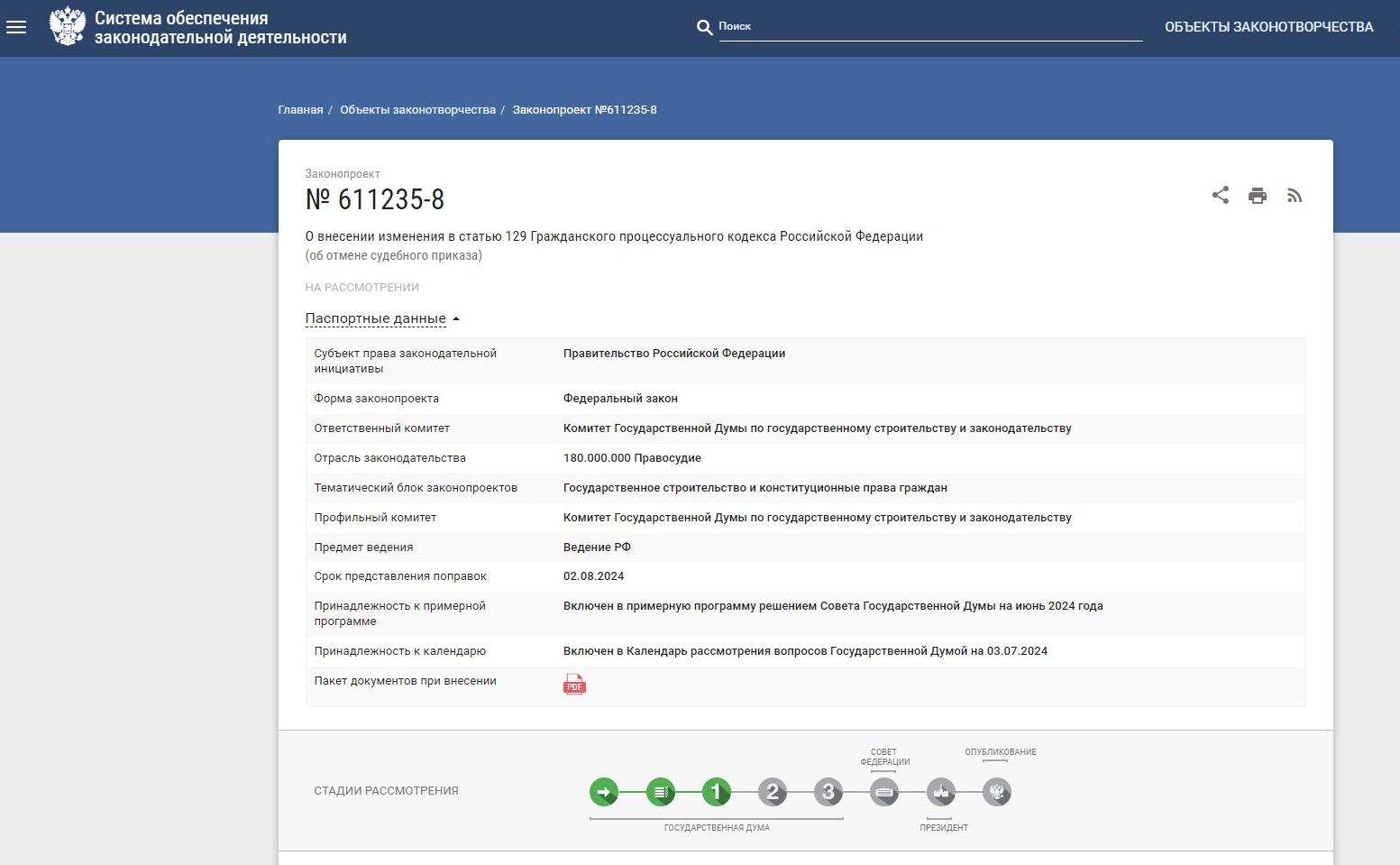Image resolution: width=1400 pixels, height=865 pixels.
Task: Click second reading marker on stages progress line
Action: pyautogui.click(x=773, y=792)
